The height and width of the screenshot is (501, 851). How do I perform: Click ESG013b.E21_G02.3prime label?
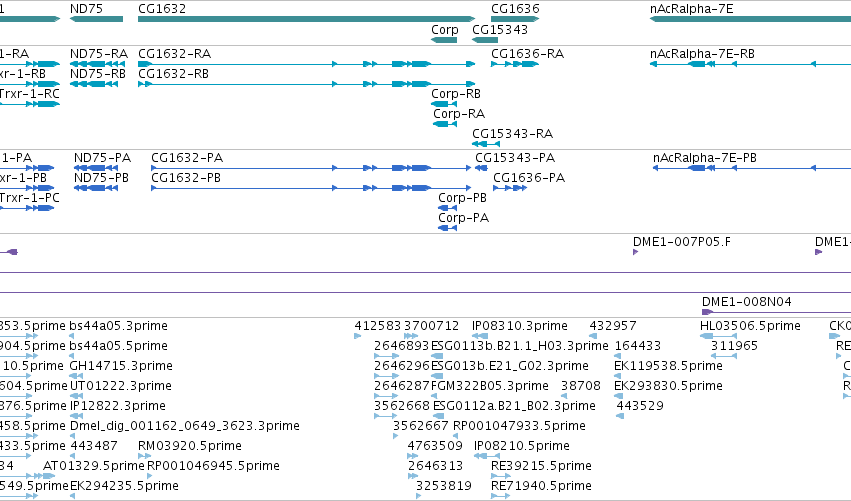coord(510,366)
